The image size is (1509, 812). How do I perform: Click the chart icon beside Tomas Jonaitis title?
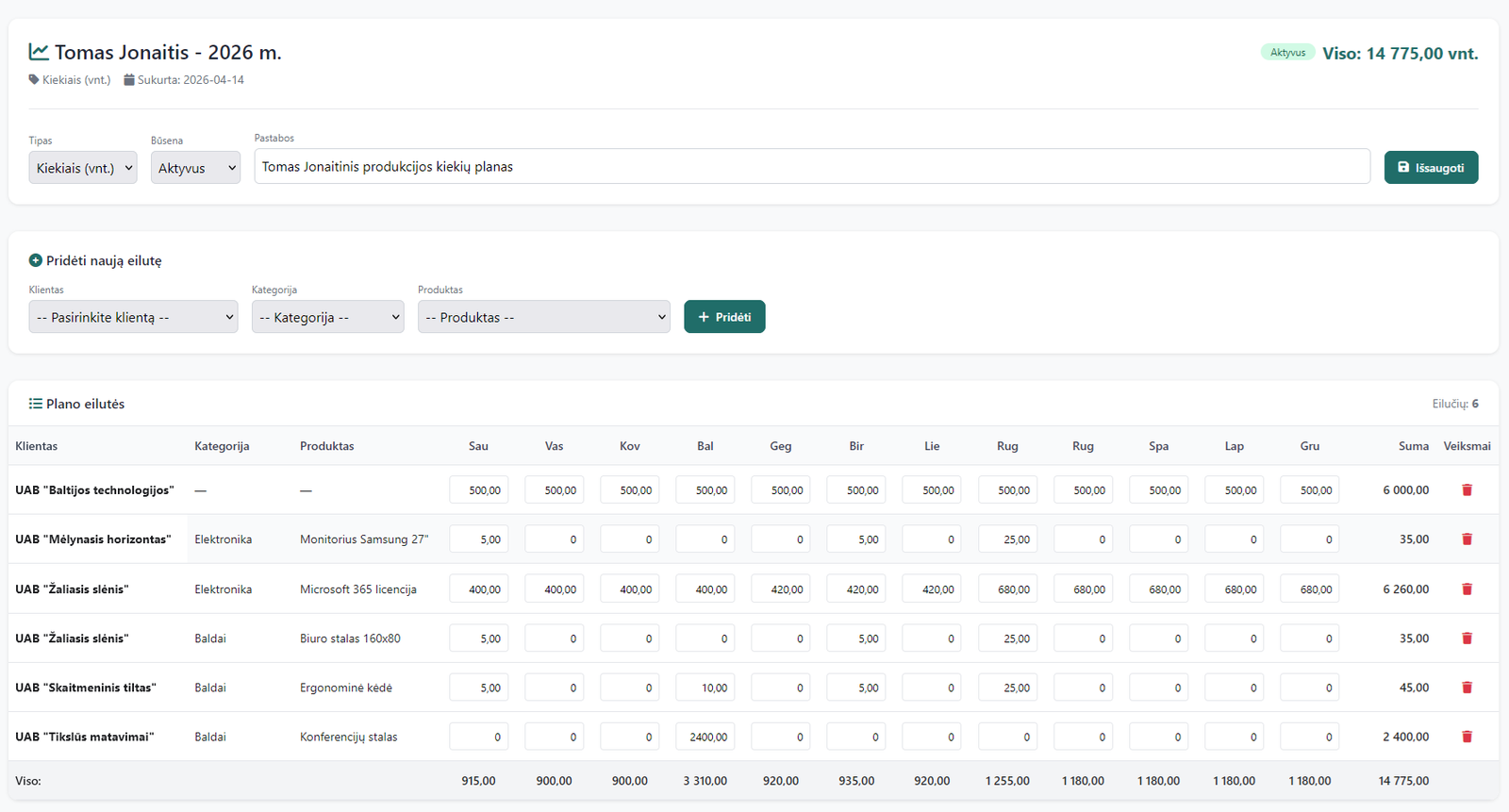pyautogui.click(x=39, y=52)
